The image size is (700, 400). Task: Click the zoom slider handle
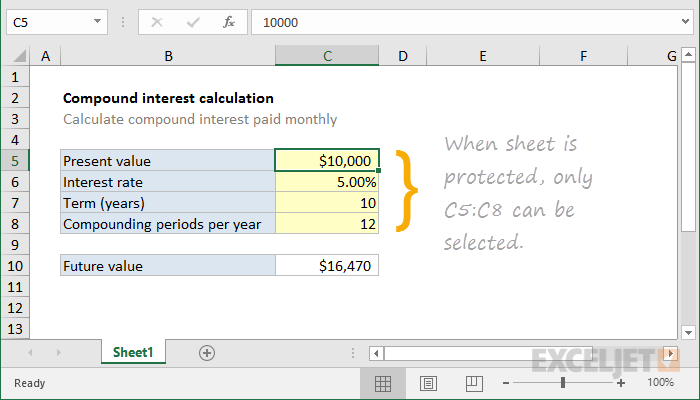coord(563,382)
